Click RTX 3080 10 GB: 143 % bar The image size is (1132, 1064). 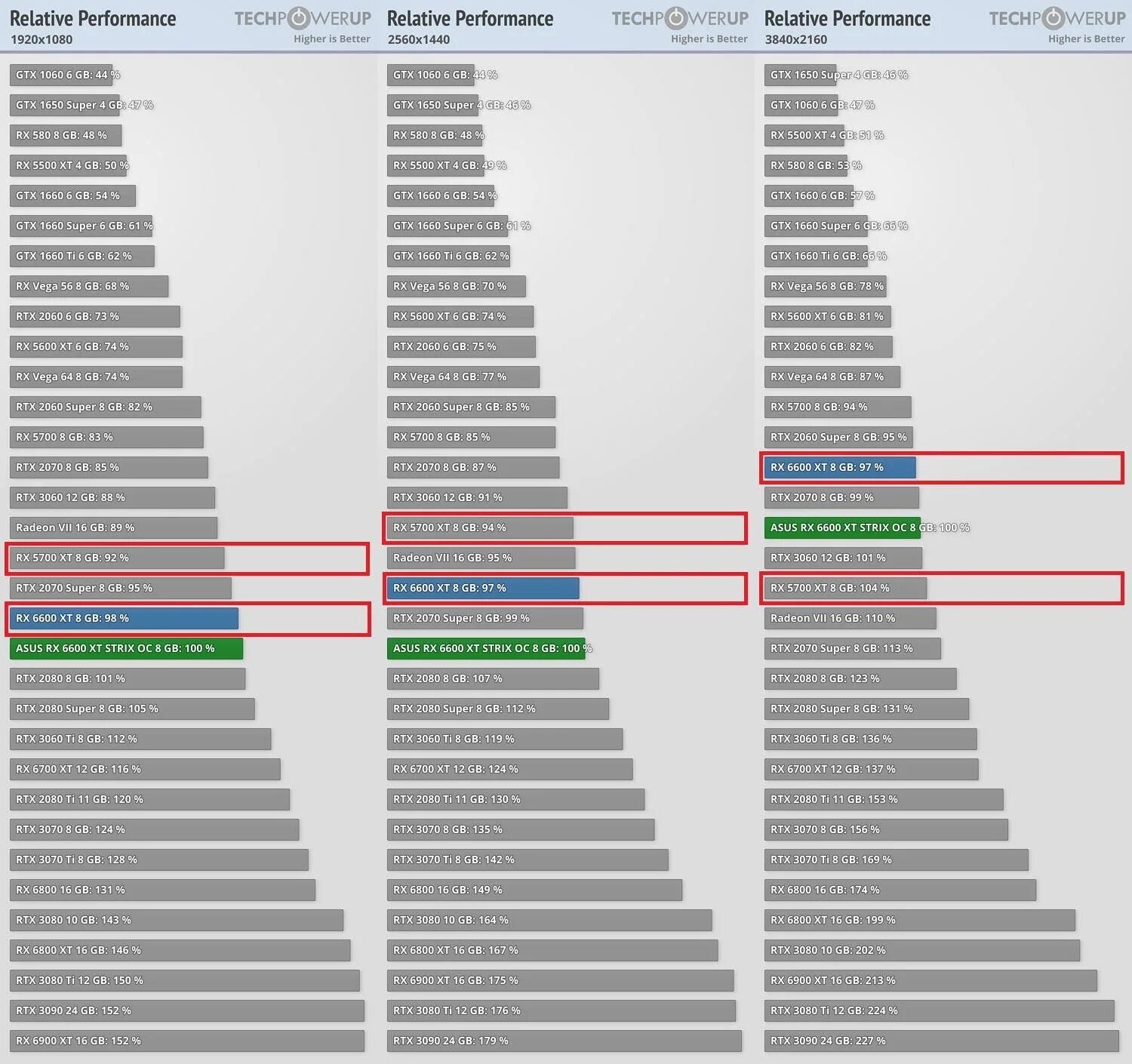177,920
